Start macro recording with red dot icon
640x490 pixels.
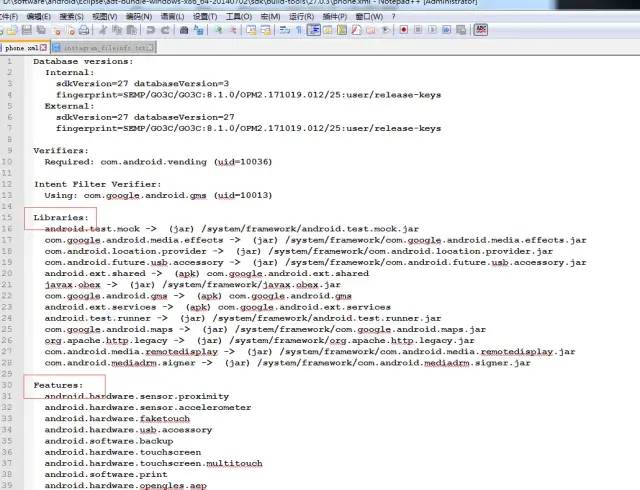tap(404, 30)
